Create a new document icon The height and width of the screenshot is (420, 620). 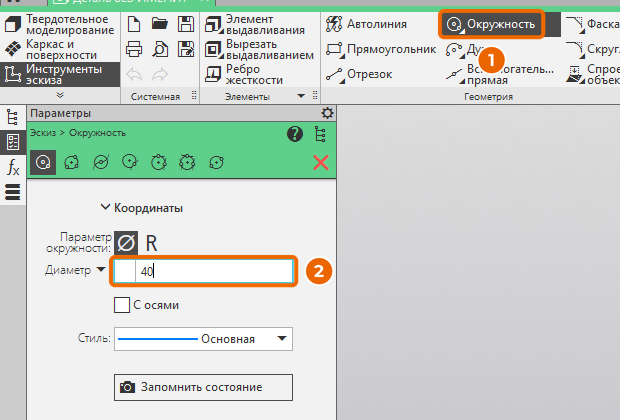click(134, 25)
